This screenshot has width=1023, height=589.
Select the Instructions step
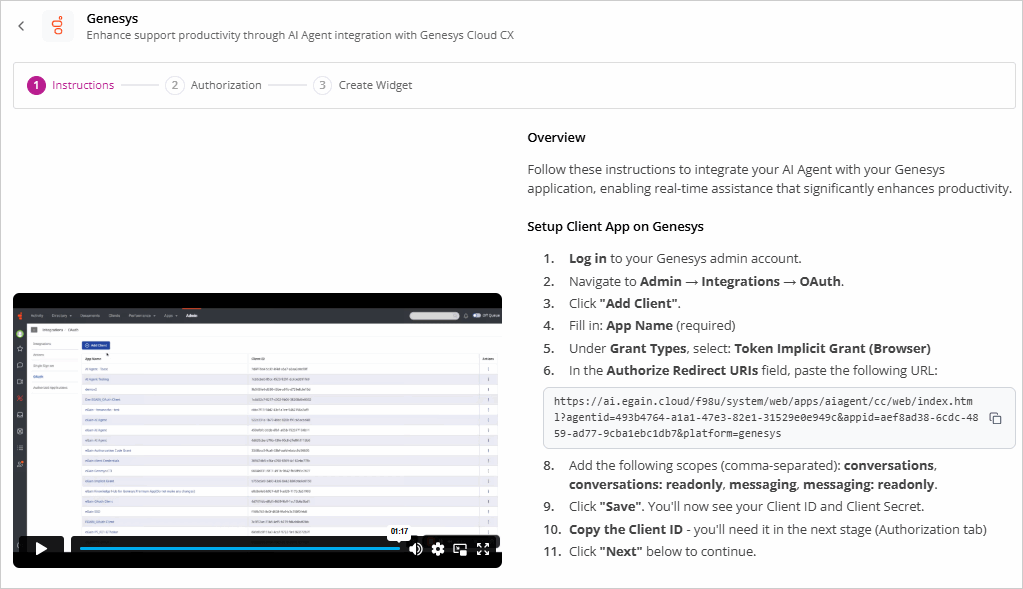[x=72, y=85]
